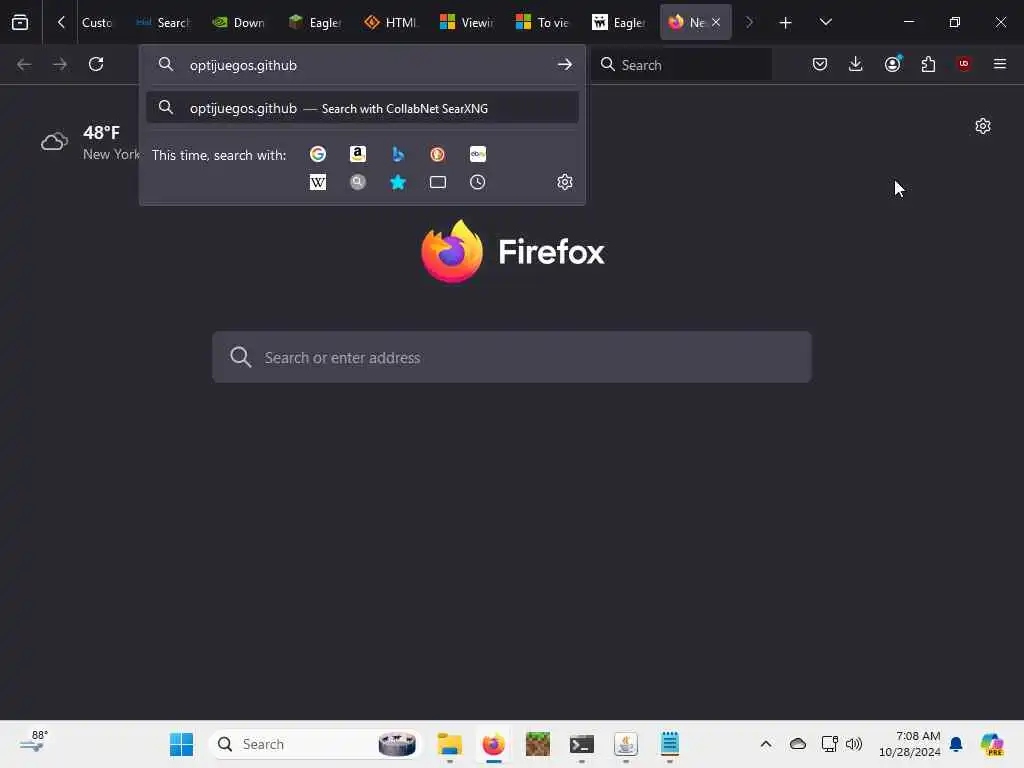
Task: Reload the current page
Action: [x=96, y=64]
